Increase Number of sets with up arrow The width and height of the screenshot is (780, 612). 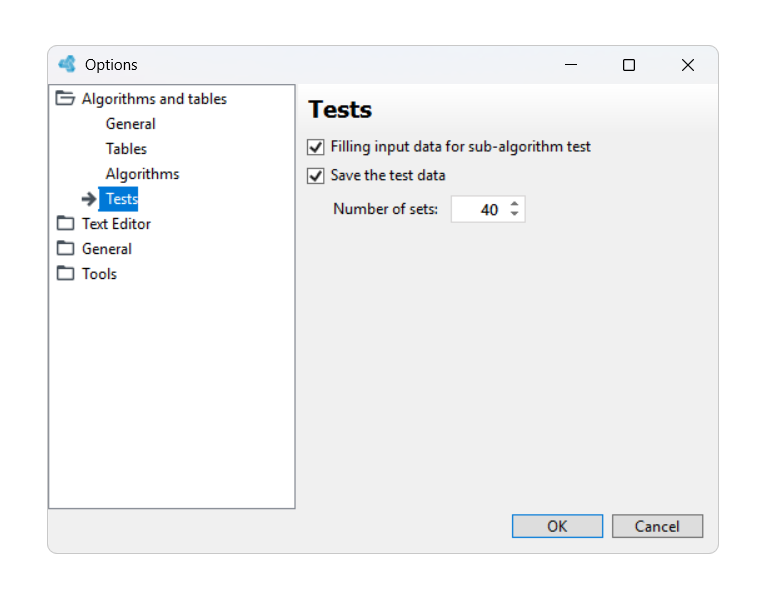tap(514, 204)
